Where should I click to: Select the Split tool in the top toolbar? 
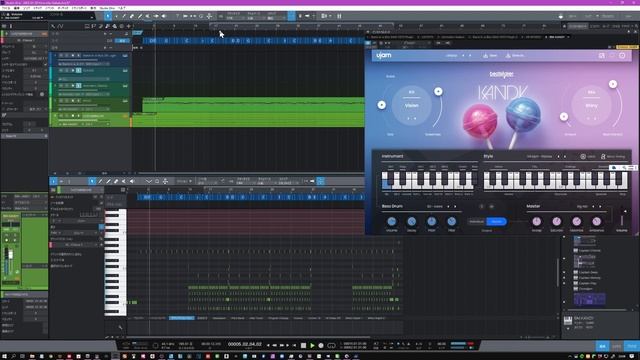coord(124,16)
